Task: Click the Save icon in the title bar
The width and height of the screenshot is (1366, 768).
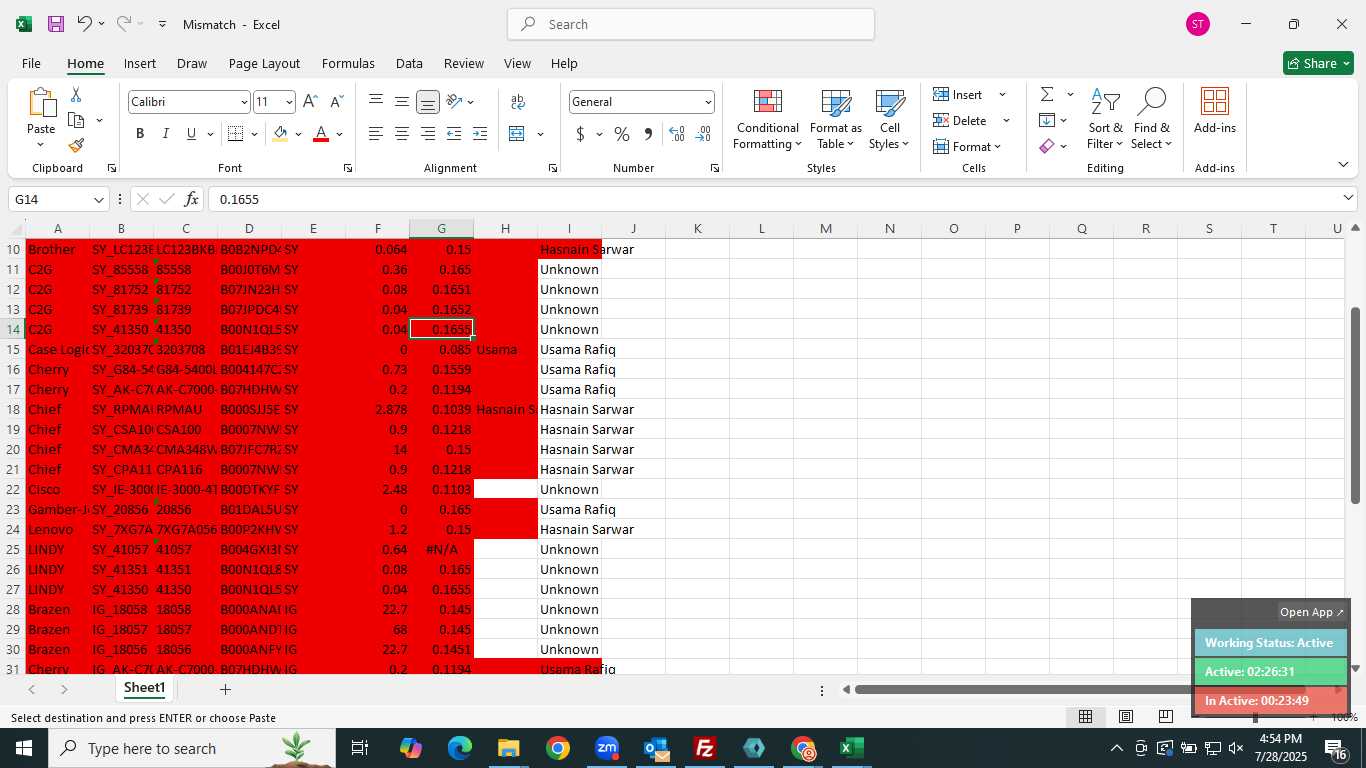Action: 56,24
